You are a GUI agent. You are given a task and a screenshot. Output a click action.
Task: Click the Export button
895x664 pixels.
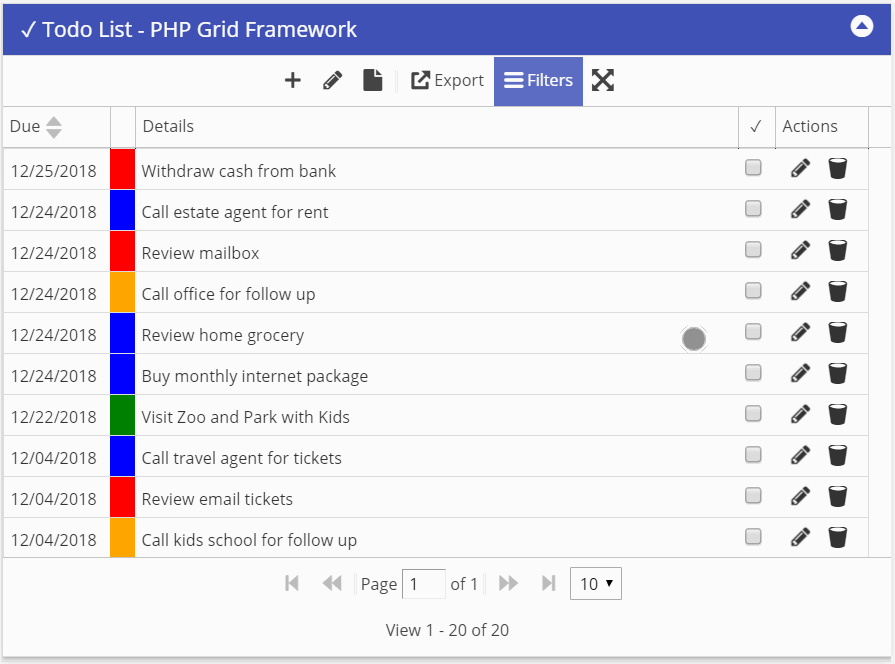tap(447, 81)
